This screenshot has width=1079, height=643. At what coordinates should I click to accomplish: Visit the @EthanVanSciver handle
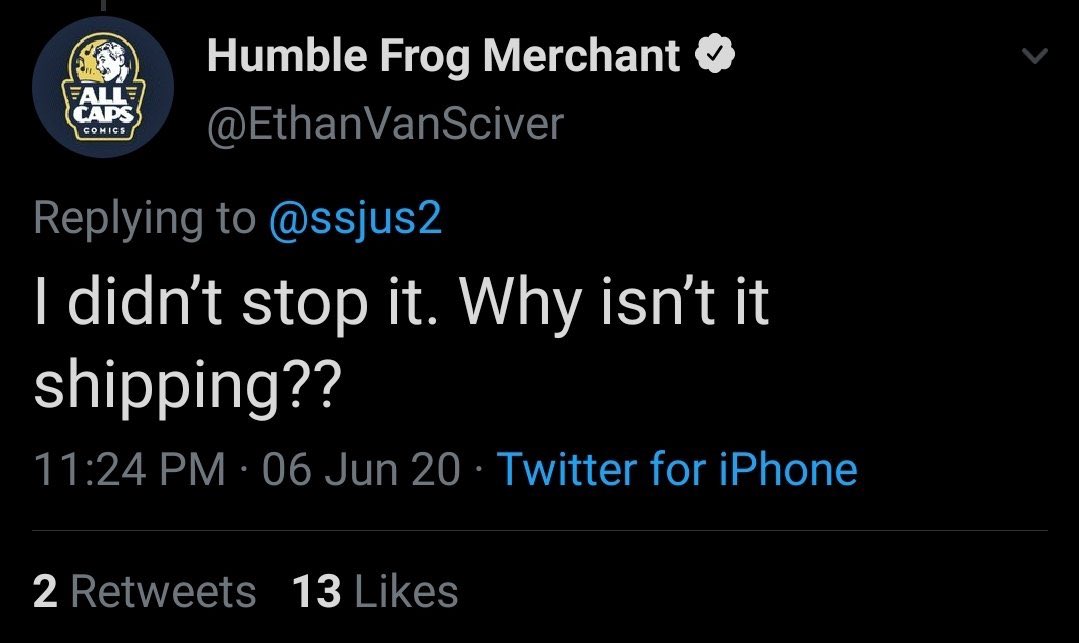coord(385,125)
